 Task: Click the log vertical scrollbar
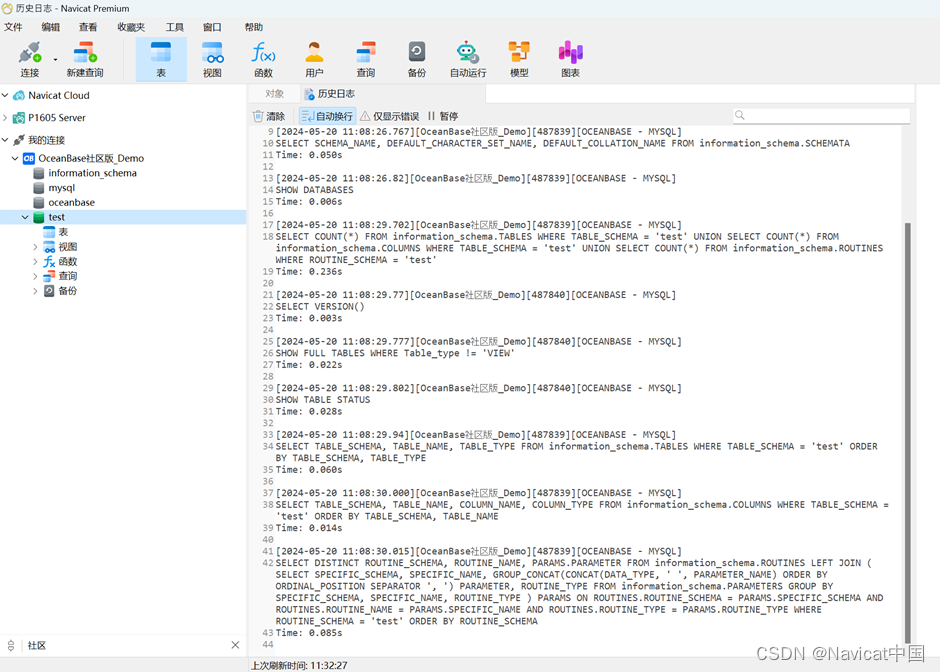point(908,432)
